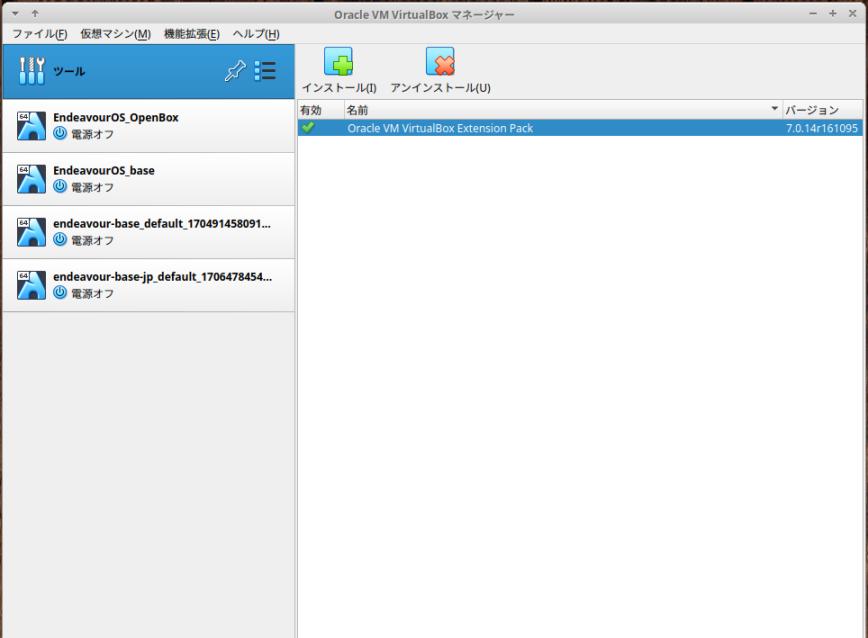Select endeavour-base_default_170491458091... name
The width and height of the screenshot is (868, 638).
162,224
